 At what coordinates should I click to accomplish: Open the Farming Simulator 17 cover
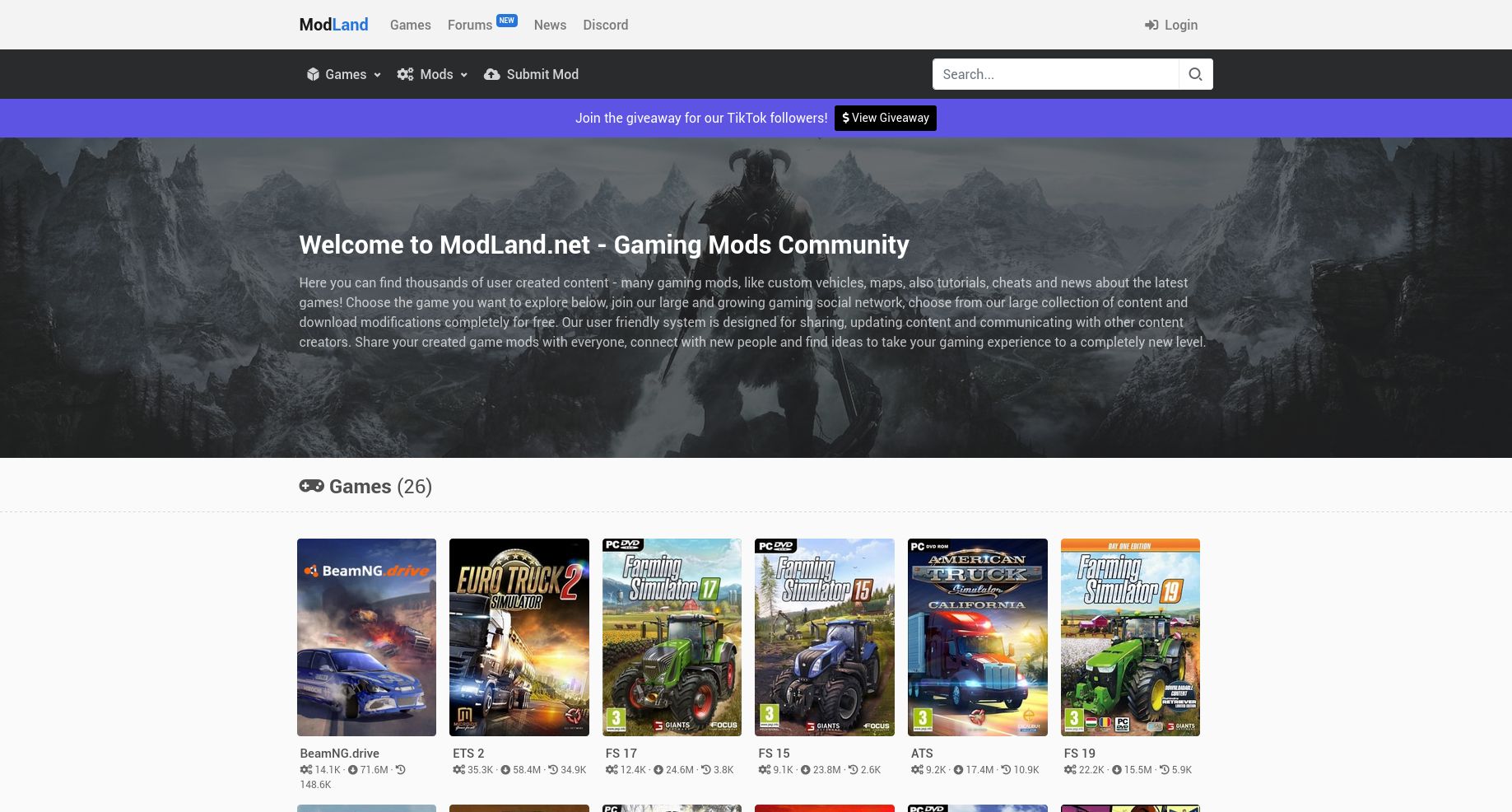pyautogui.click(x=672, y=637)
